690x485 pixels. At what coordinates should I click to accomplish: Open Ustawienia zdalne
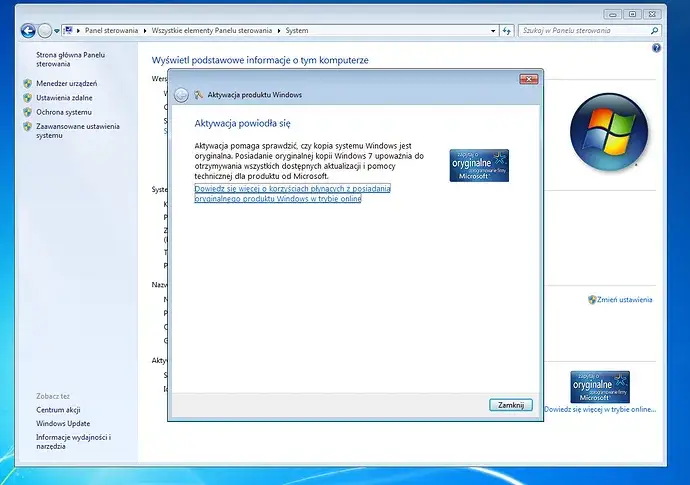[64, 98]
